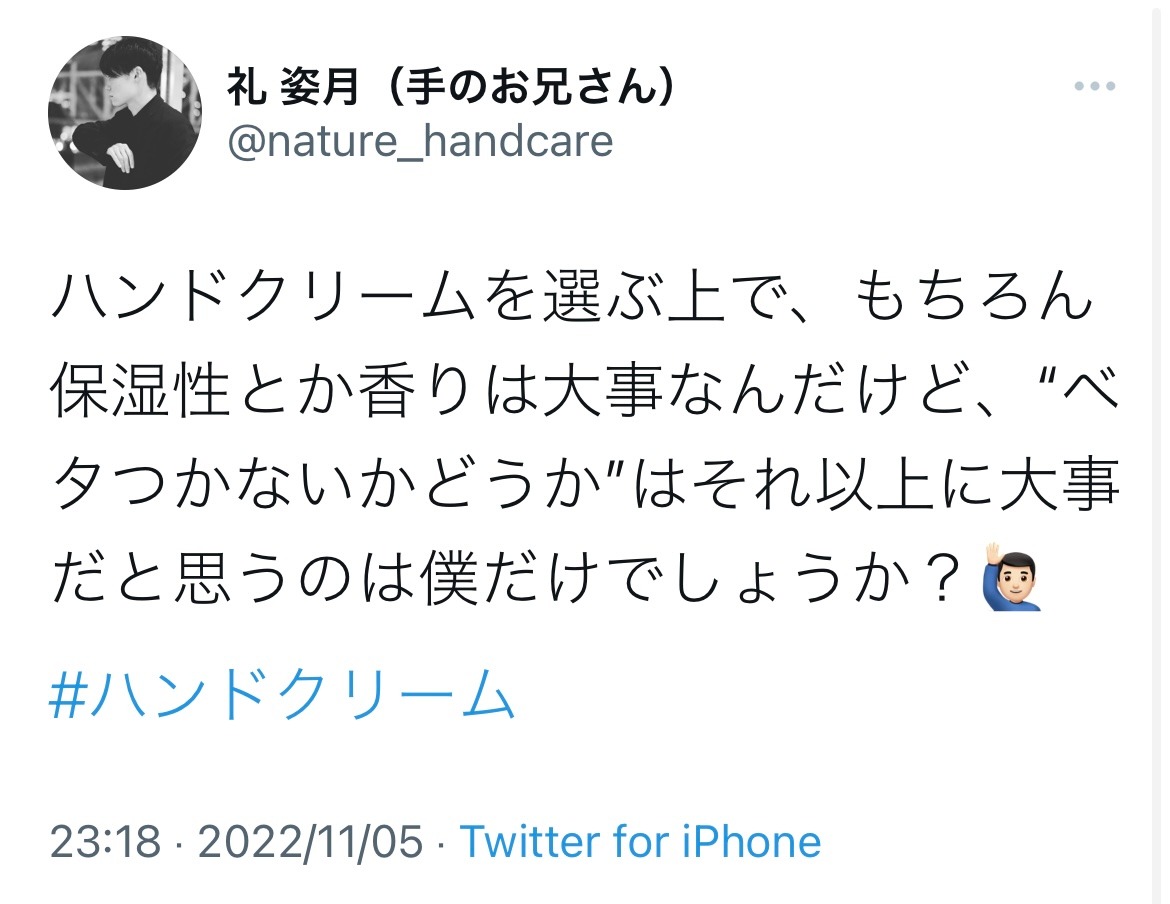This screenshot has width=1170, height=904.
Task: Click the hand shown in the avatar photo
Action: (119, 154)
